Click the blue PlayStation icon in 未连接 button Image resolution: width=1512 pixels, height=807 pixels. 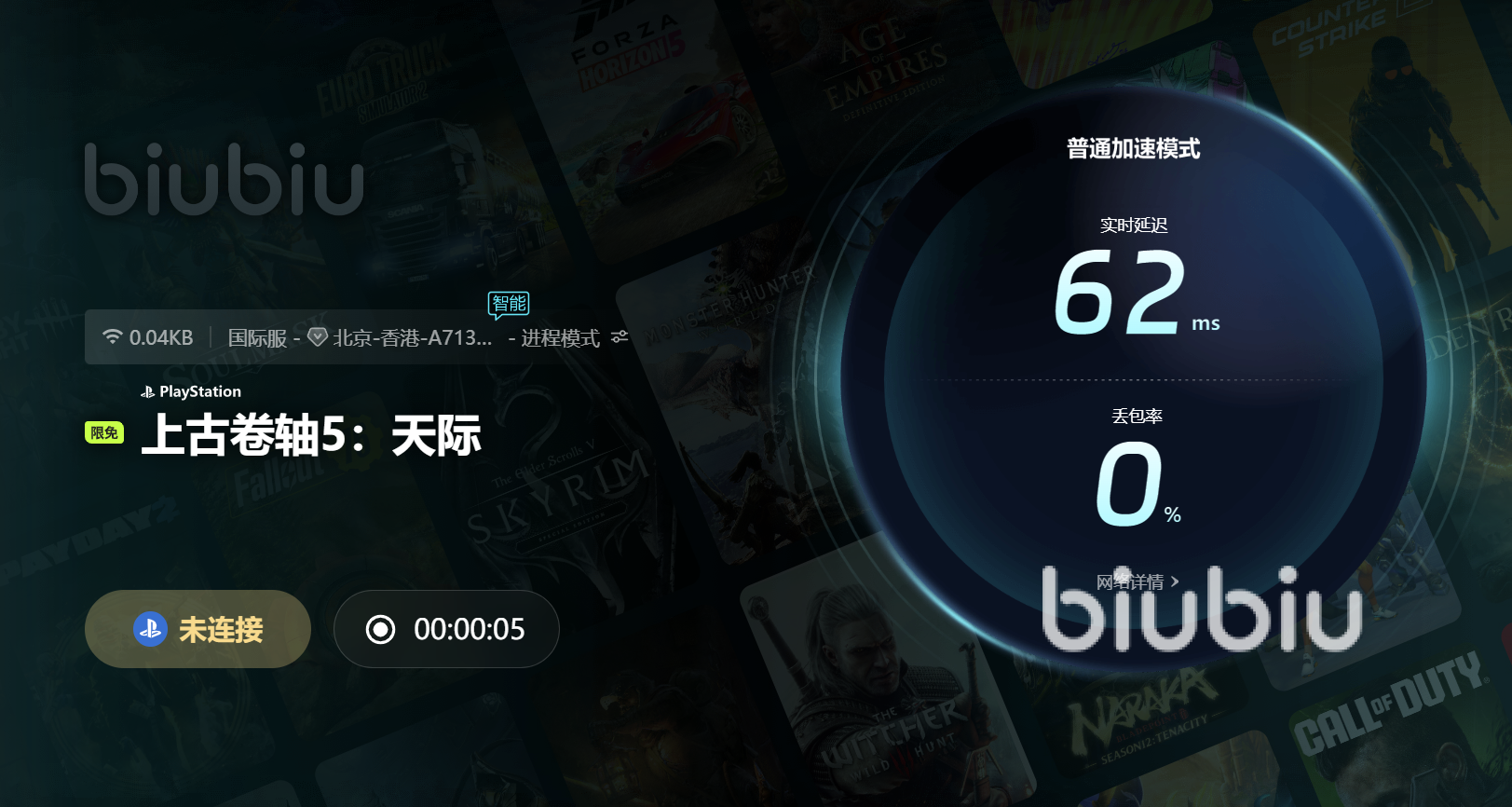pos(150,629)
